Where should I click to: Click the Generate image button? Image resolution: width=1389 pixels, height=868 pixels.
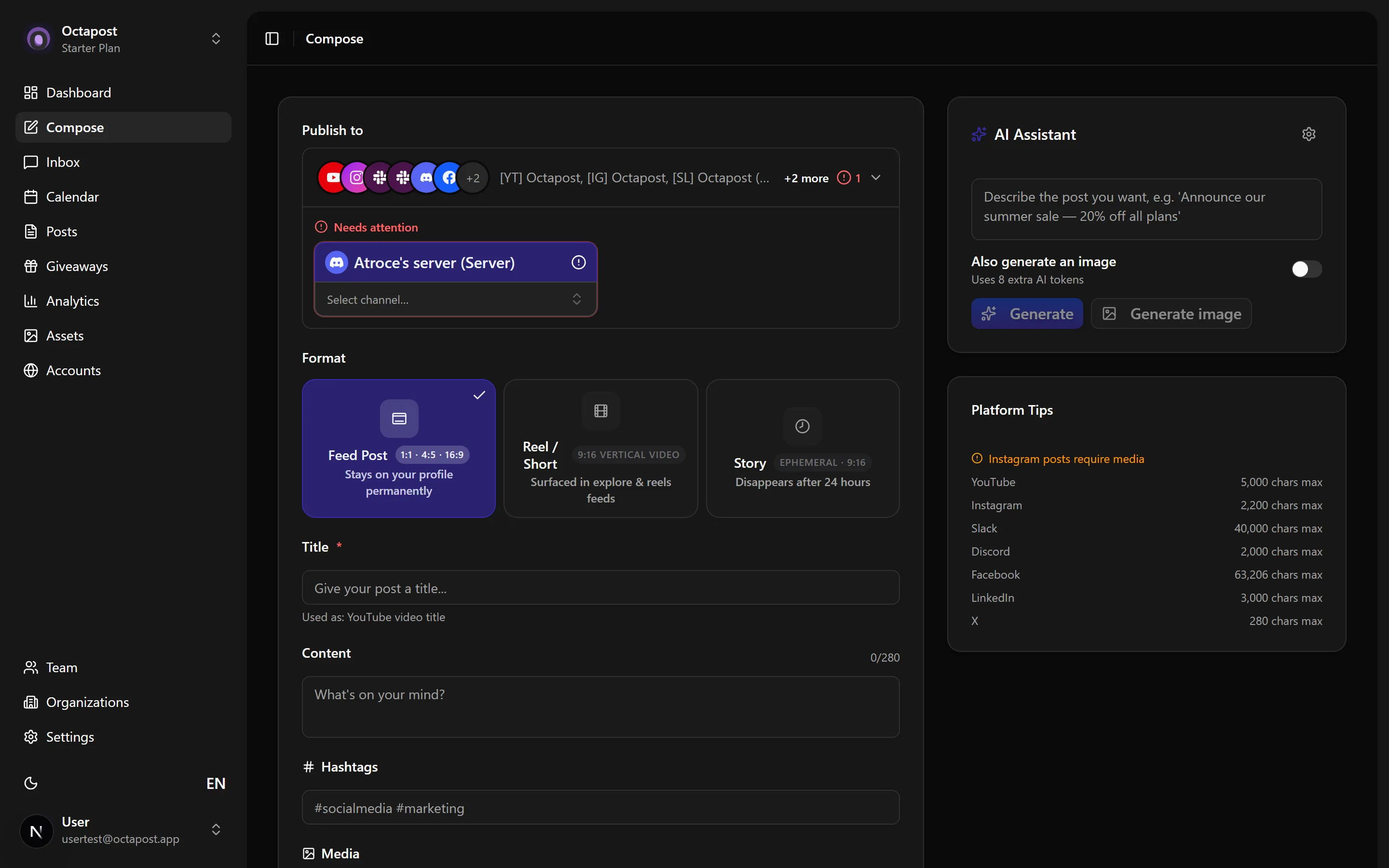(1171, 313)
